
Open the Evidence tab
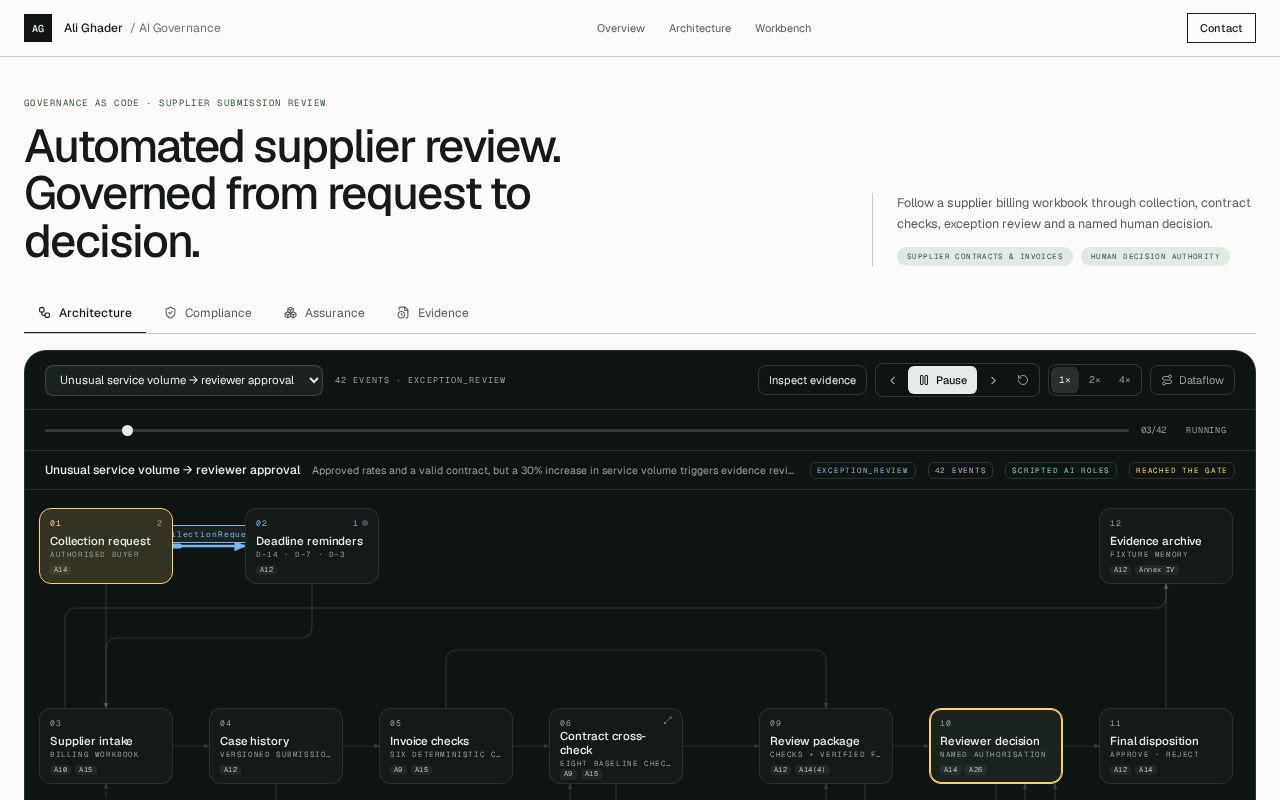433,313
